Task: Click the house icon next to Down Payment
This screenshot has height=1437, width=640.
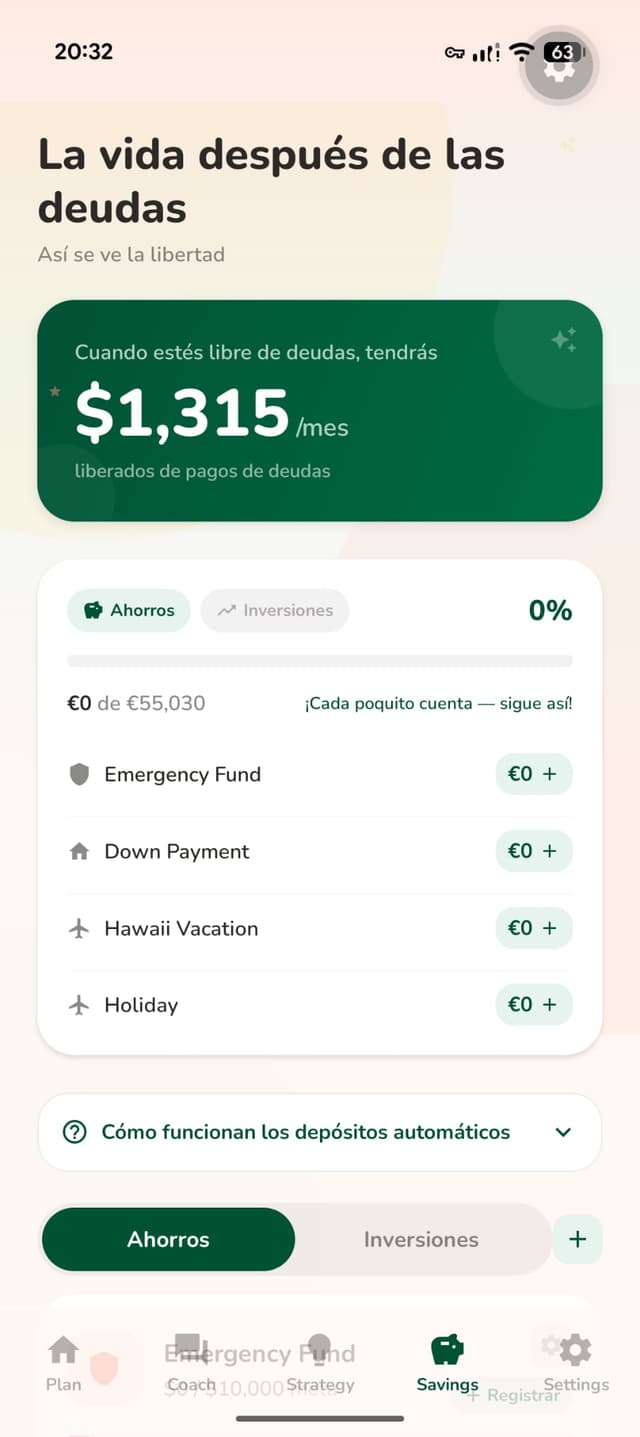Action: [81, 851]
